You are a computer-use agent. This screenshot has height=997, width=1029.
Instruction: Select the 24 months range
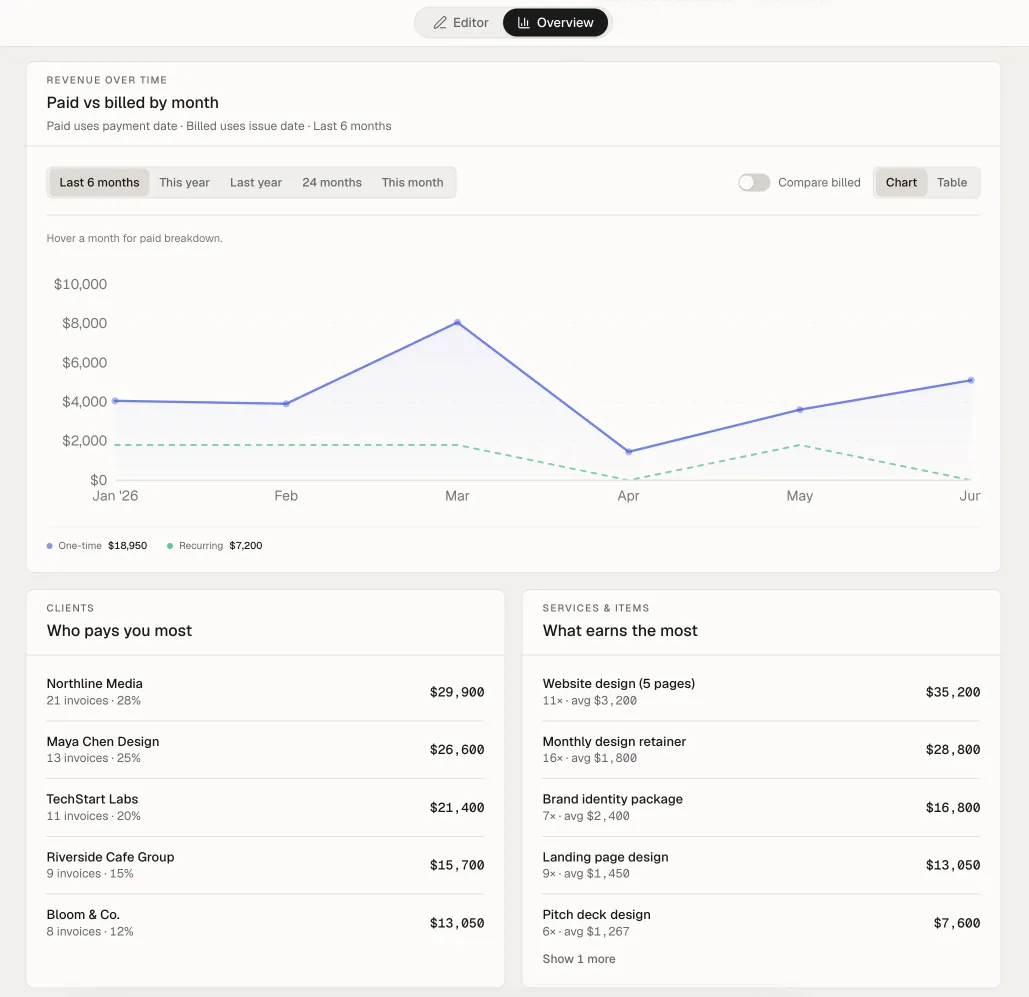click(x=332, y=182)
